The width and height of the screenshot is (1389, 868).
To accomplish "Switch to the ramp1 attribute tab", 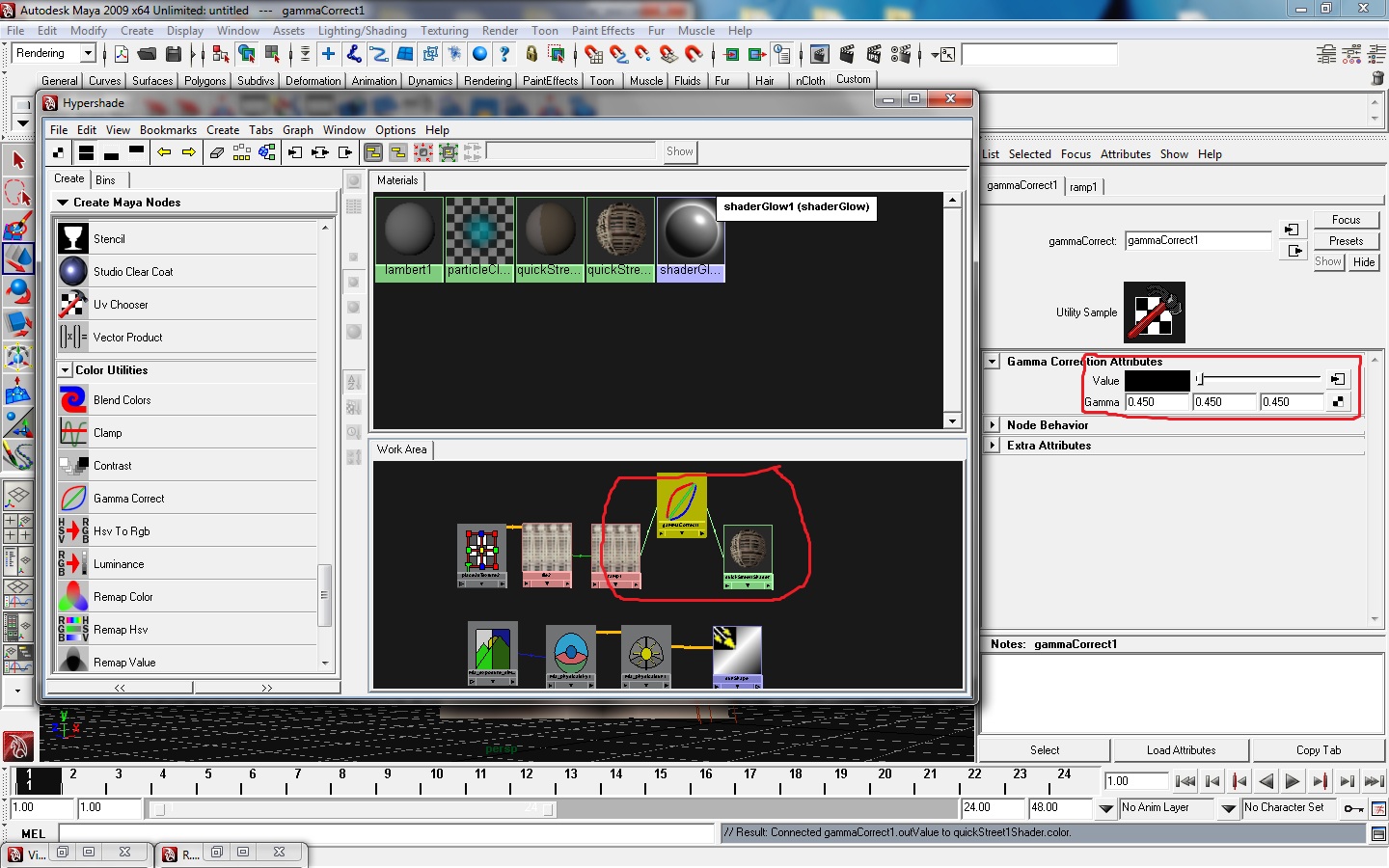I will tap(1083, 187).
